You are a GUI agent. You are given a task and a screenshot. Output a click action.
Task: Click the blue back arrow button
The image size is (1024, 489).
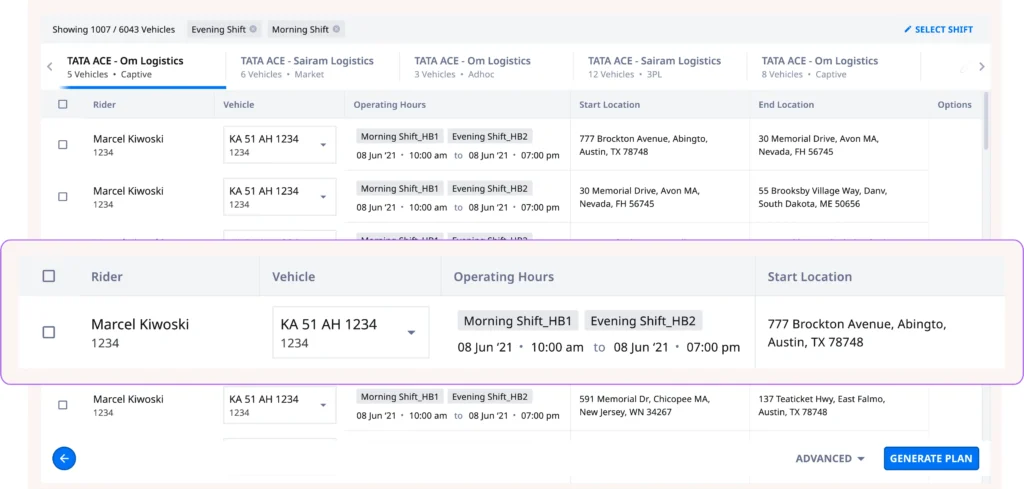pos(64,458)
